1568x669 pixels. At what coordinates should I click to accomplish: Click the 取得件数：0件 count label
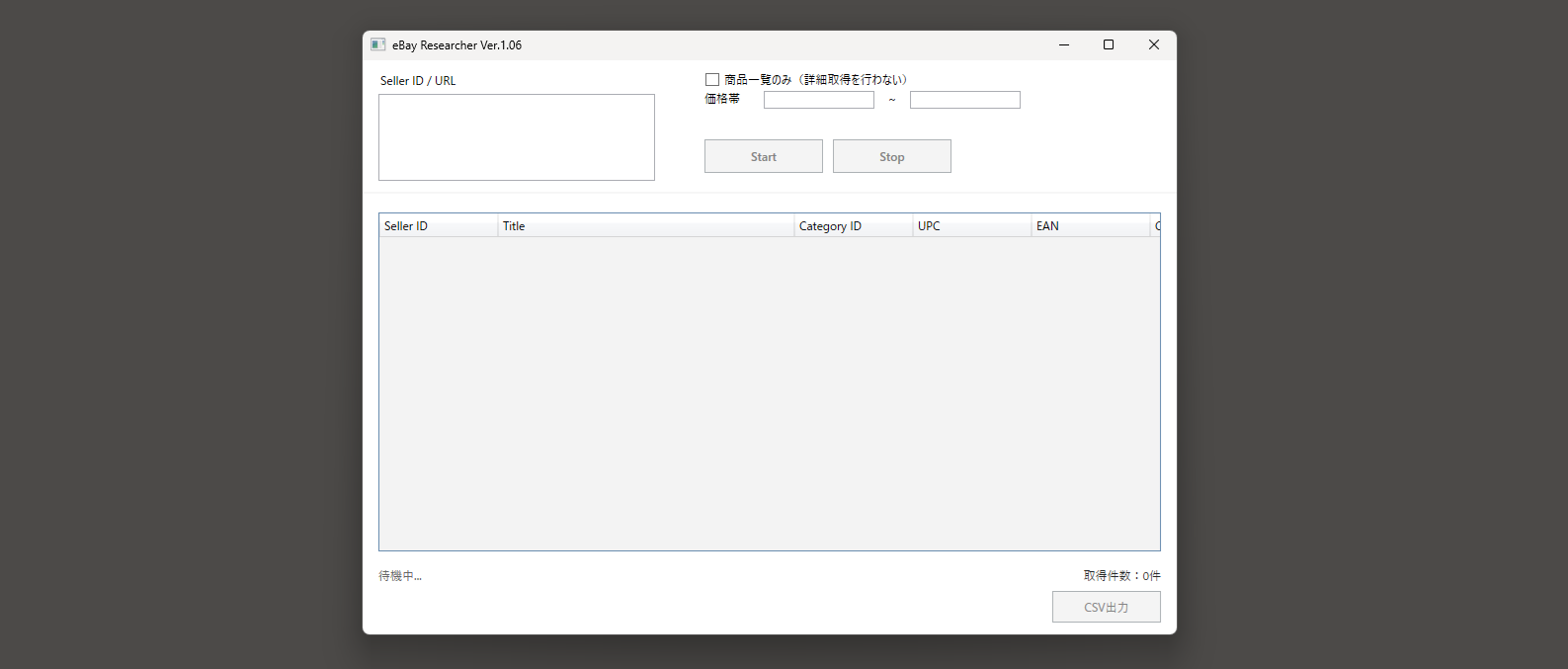(1122, 575)
